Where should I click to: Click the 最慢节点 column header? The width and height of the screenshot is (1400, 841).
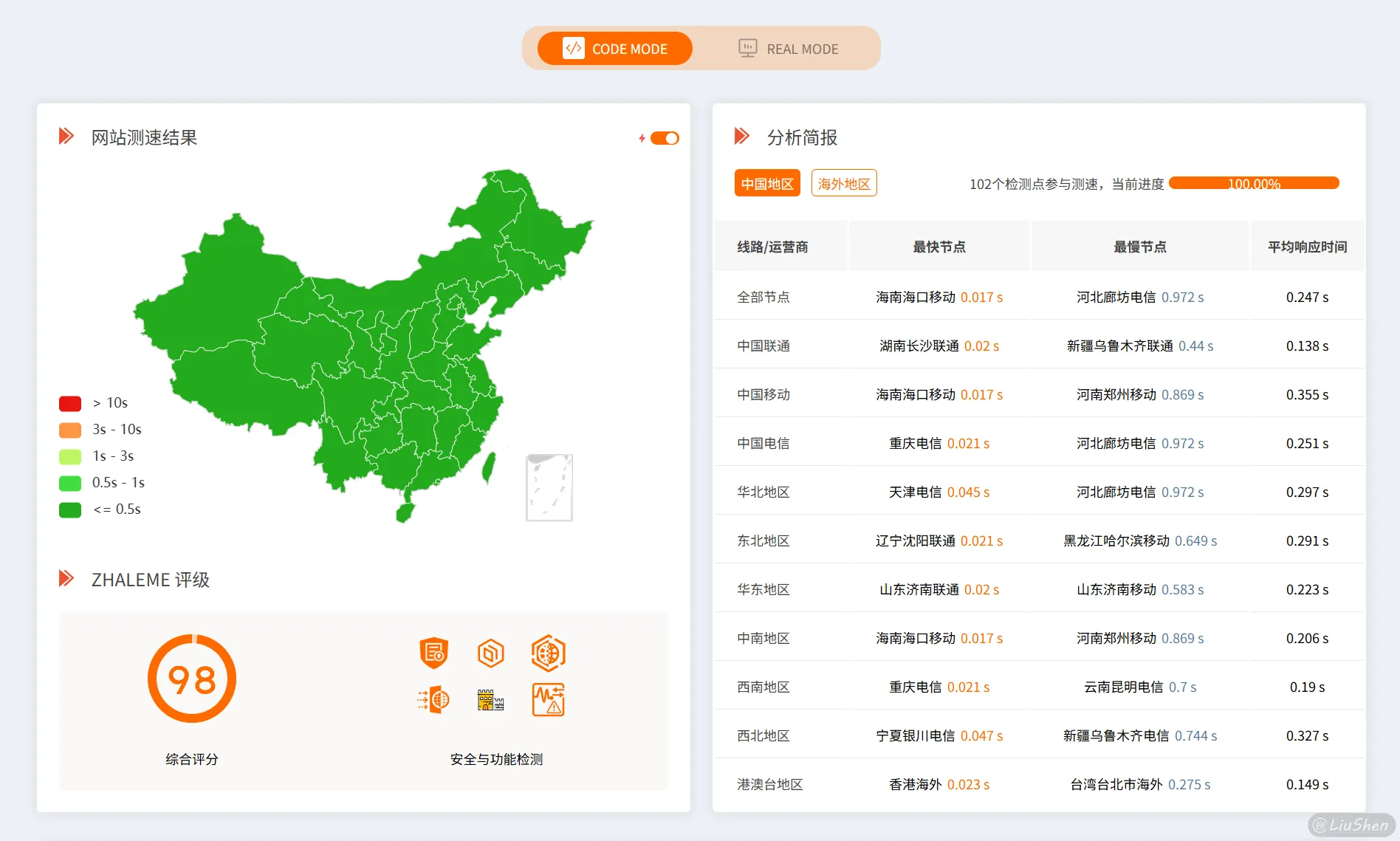point(1139,247)
